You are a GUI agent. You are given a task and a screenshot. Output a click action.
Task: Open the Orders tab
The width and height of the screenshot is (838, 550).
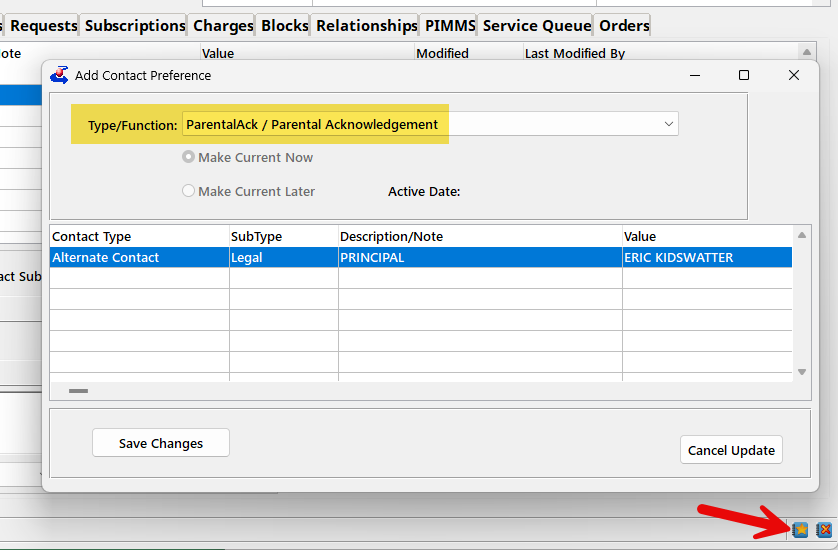pyautogui.click(x=624, y=26)
